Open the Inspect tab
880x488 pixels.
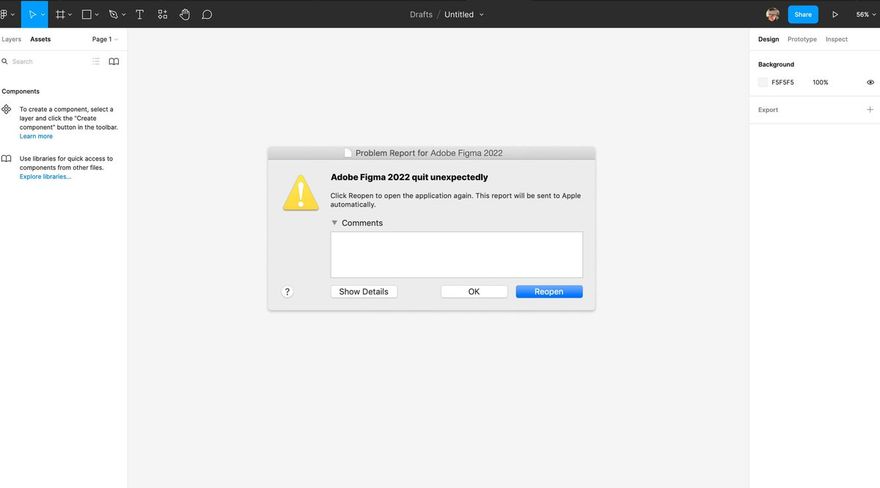tap(836, 39)
